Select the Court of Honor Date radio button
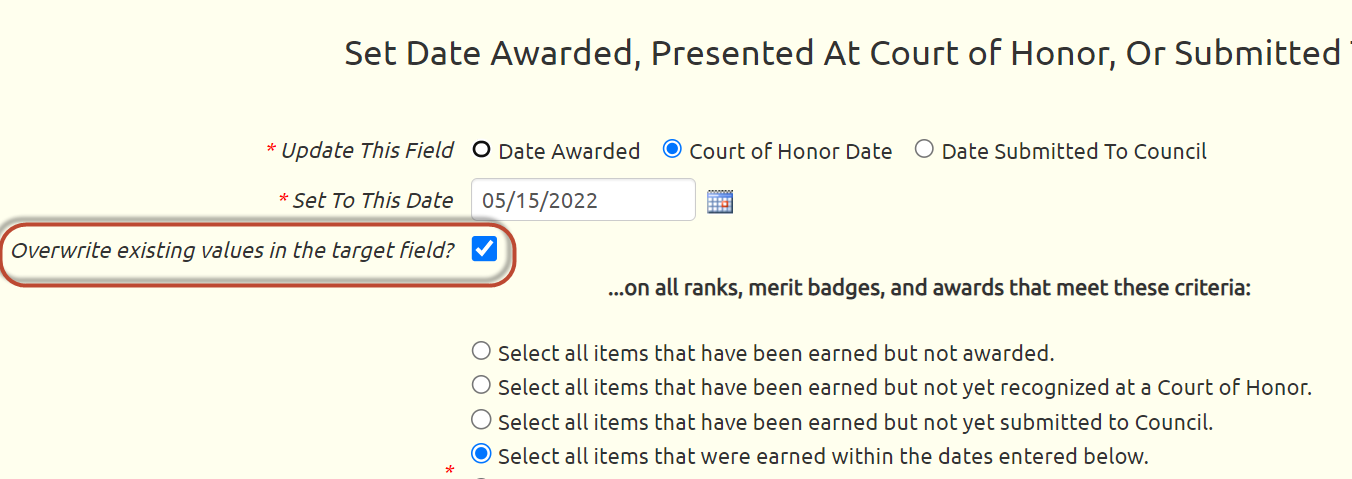 tap(672, 150)
